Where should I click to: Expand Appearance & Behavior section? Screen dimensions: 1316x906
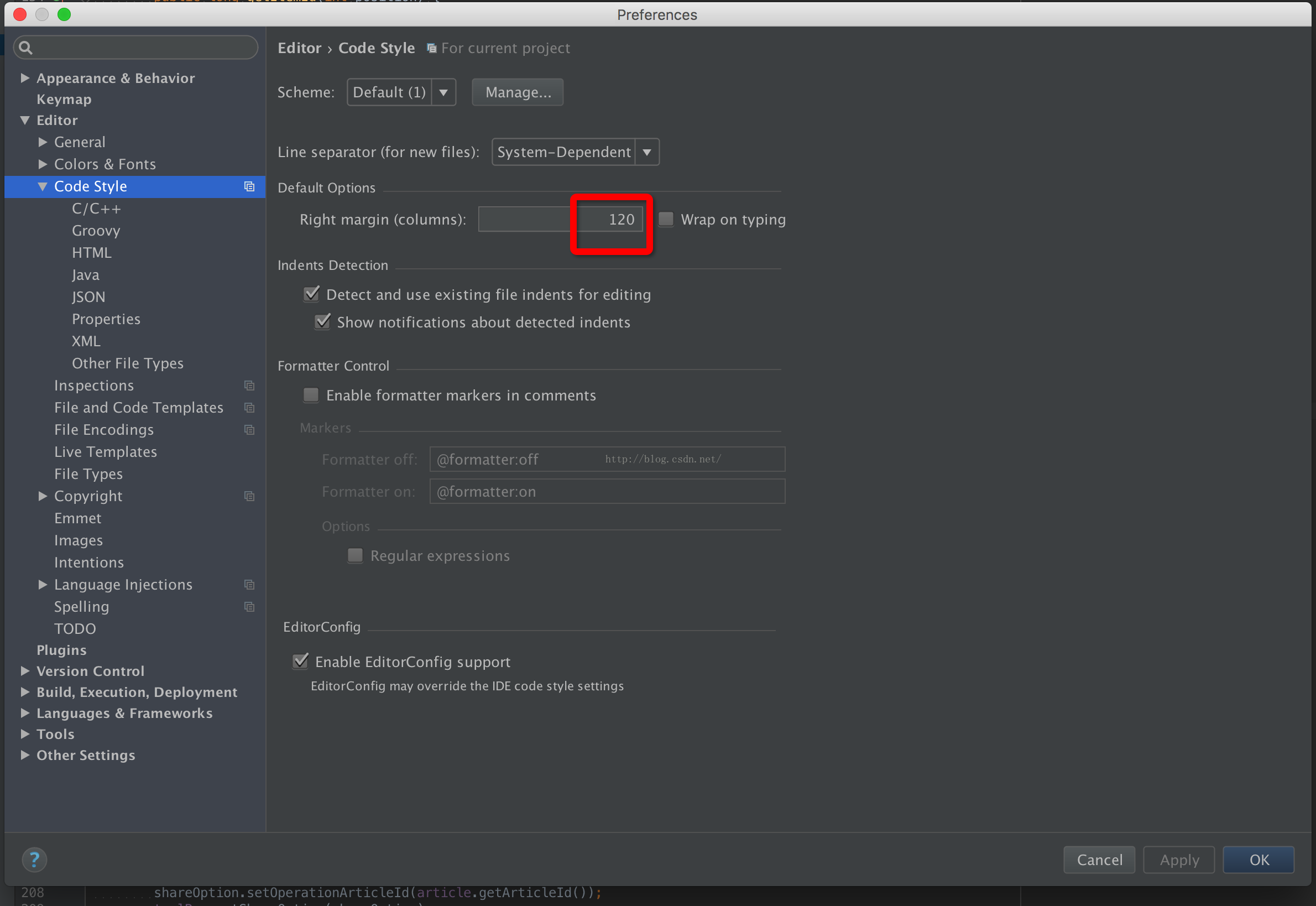pos(25,78)
